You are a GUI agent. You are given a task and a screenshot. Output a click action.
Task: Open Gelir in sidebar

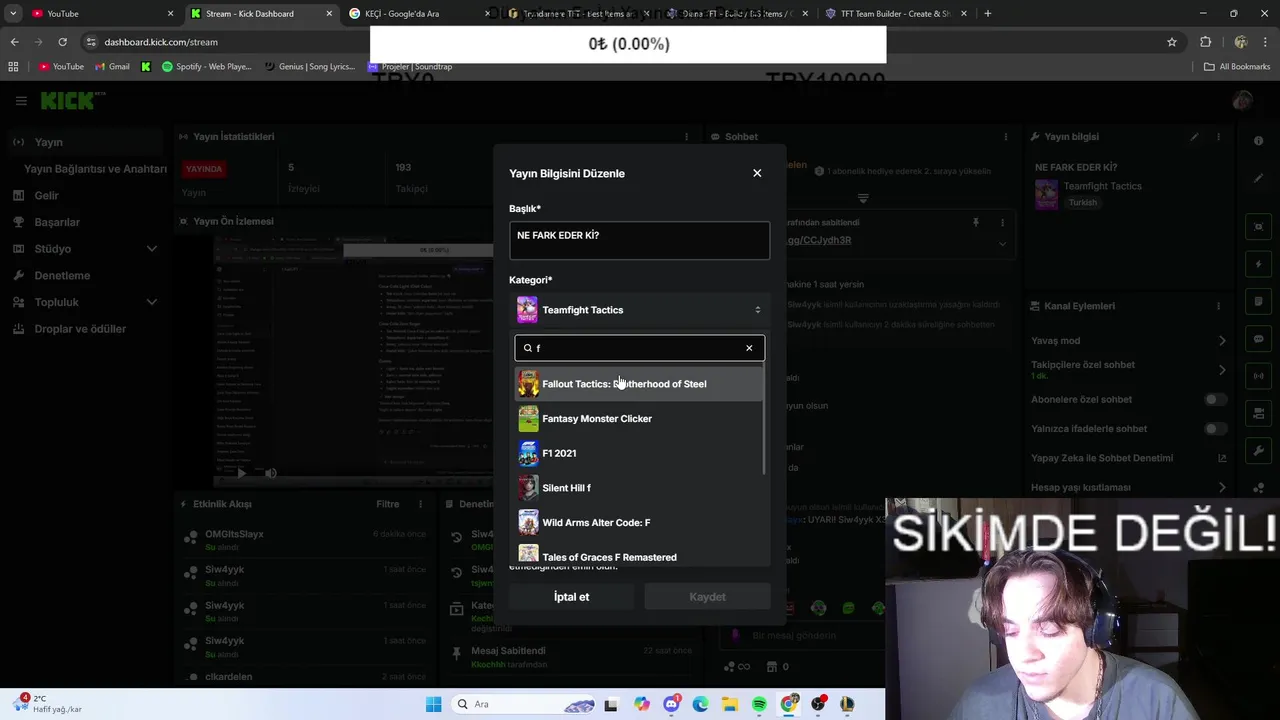[x=46, y=196]
